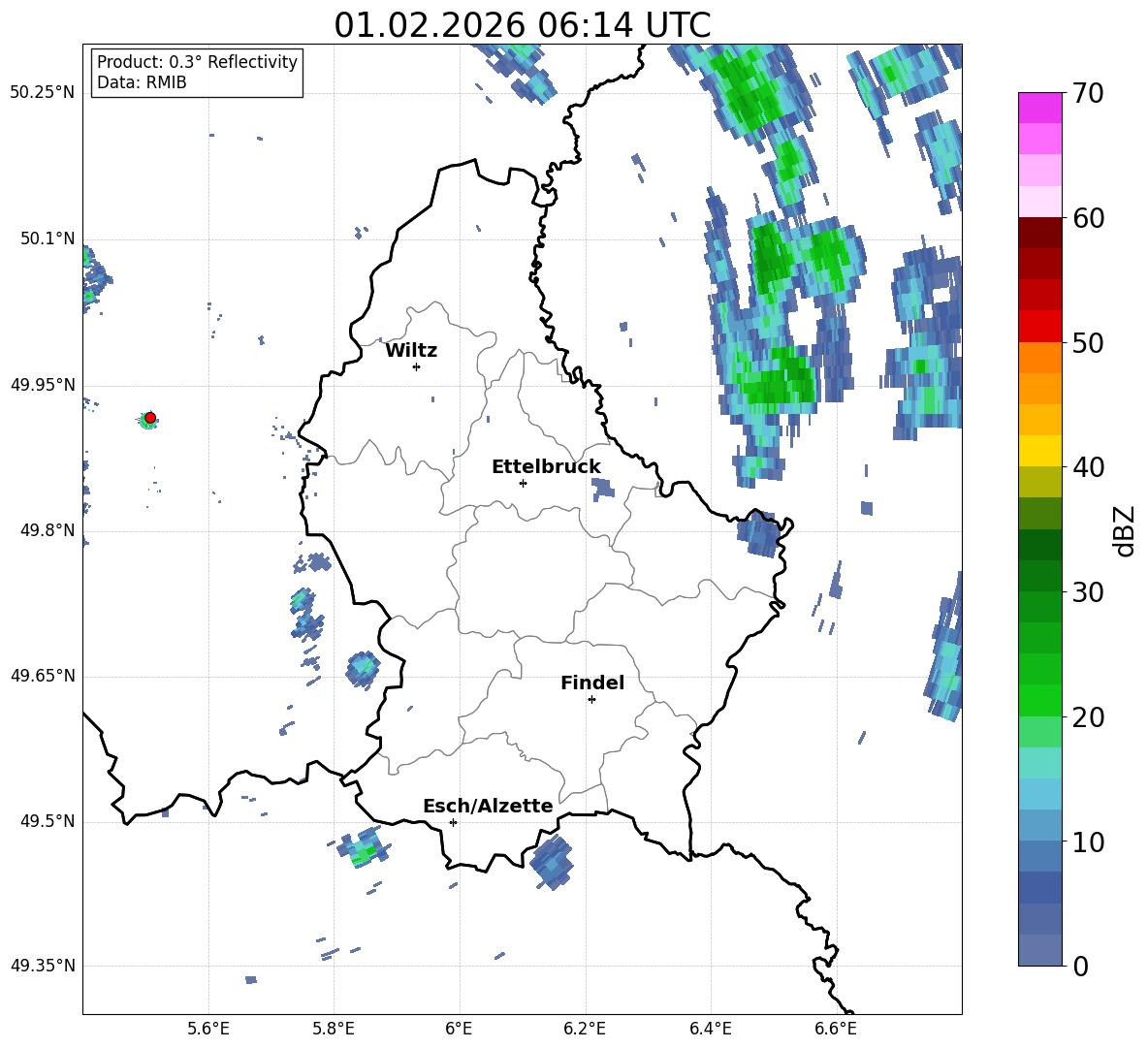Click the 50.1°N latitude label
Viewport: 1148px width, 1048px height.
[x=48, y=238]
